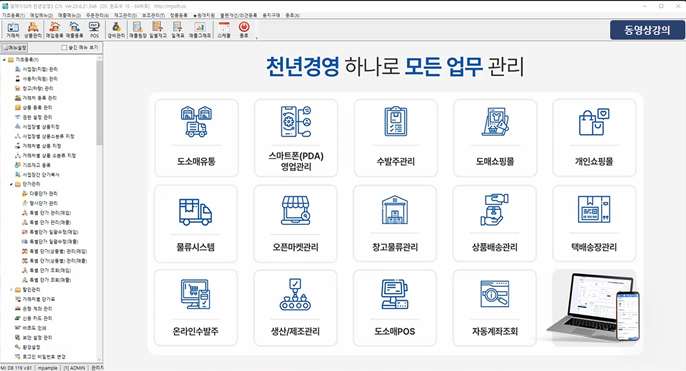Select the 온라인수발주 card
Image resolution: width=686 pixels, height=371 pixels.
[x=196, y=308]
